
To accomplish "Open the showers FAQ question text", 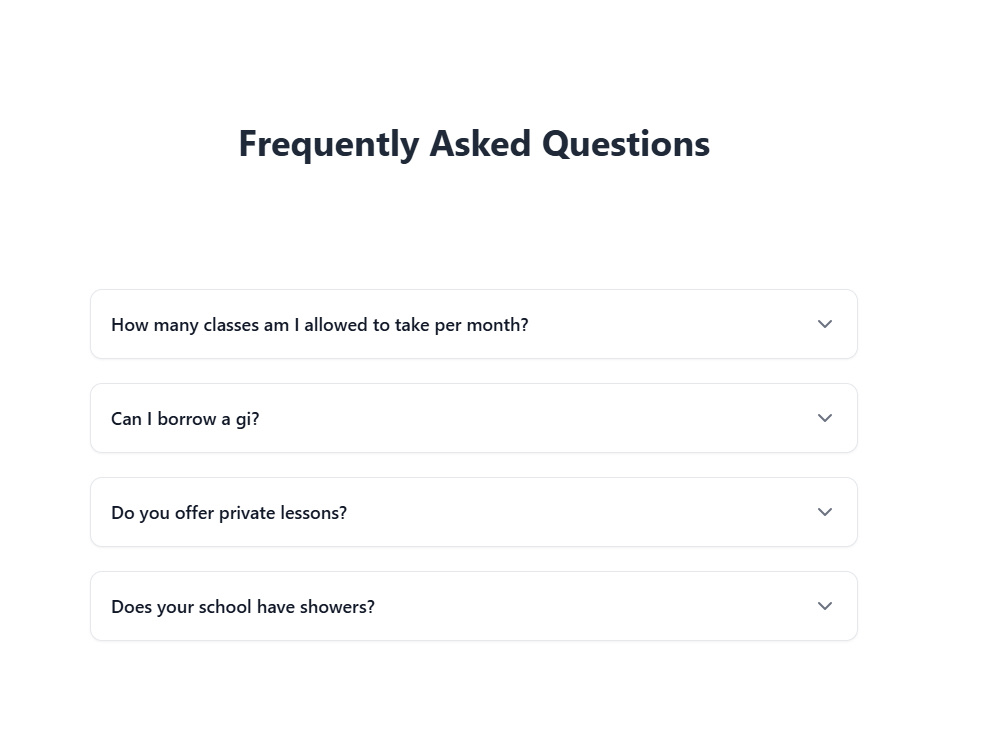I will tap(243, 607).
